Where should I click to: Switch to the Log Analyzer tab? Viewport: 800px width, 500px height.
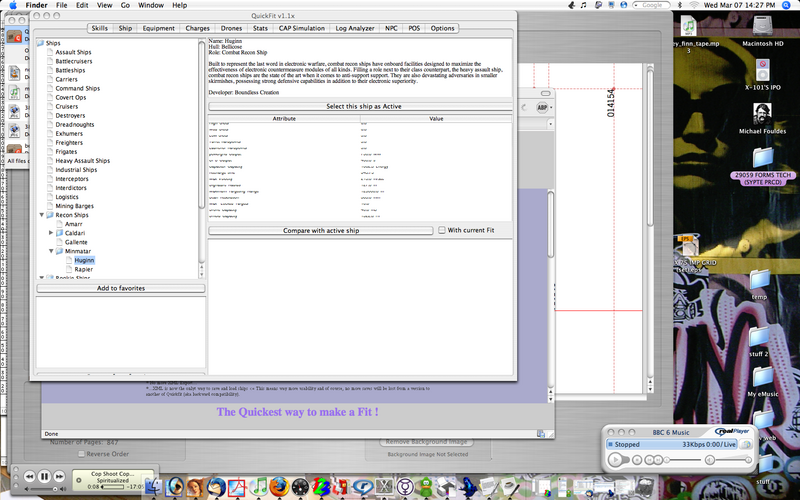pos(355,28)
